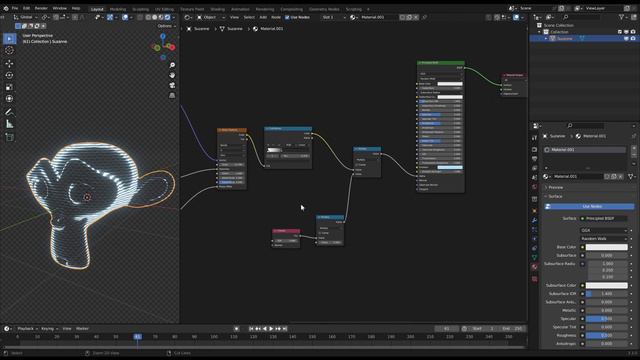Select rendered viewport shading mode icon
Viewport: 640px width, 360px height.
click(167, 18)
